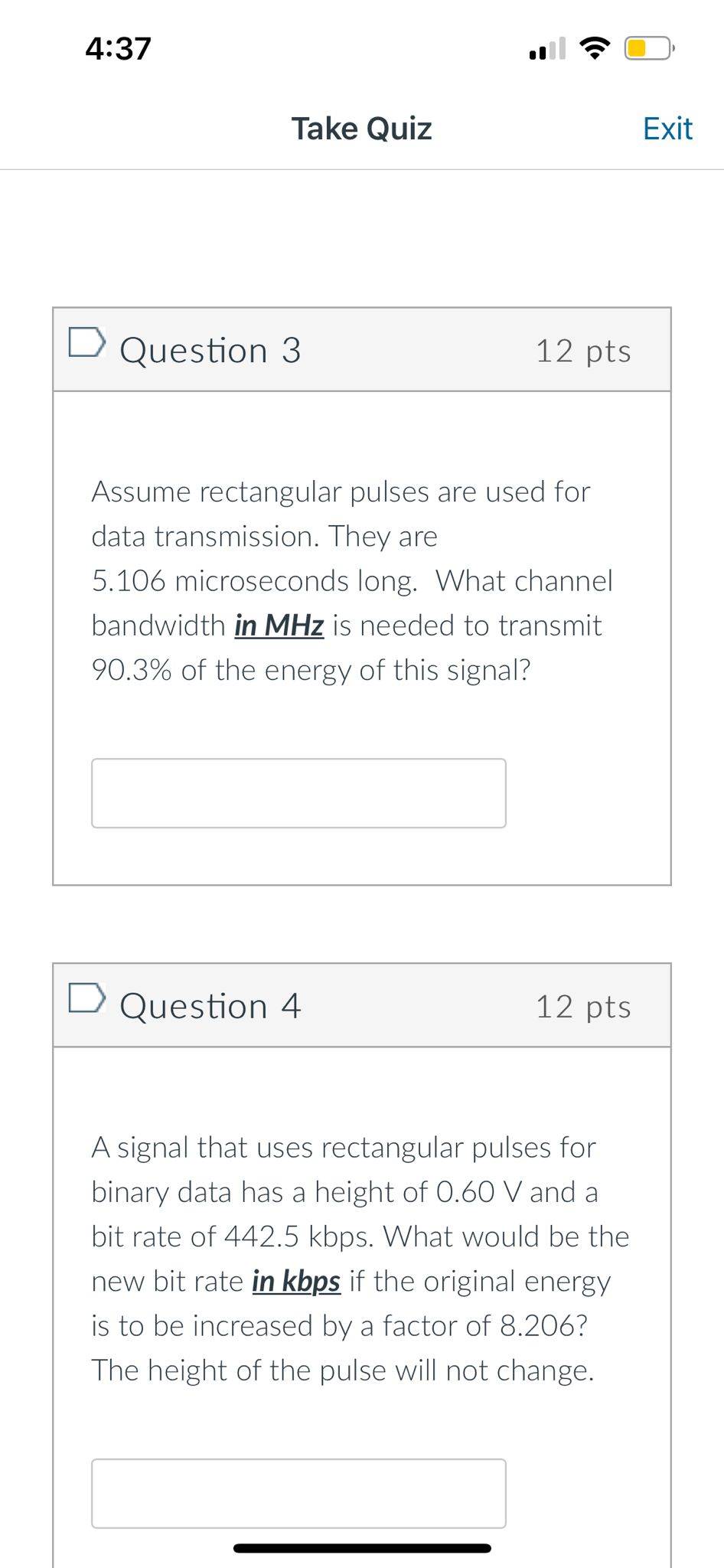Image resolution: width=724 pixels, height=1568 pixels.
Task: Tap the battery indicator icon
Action: tap(648, 48)
